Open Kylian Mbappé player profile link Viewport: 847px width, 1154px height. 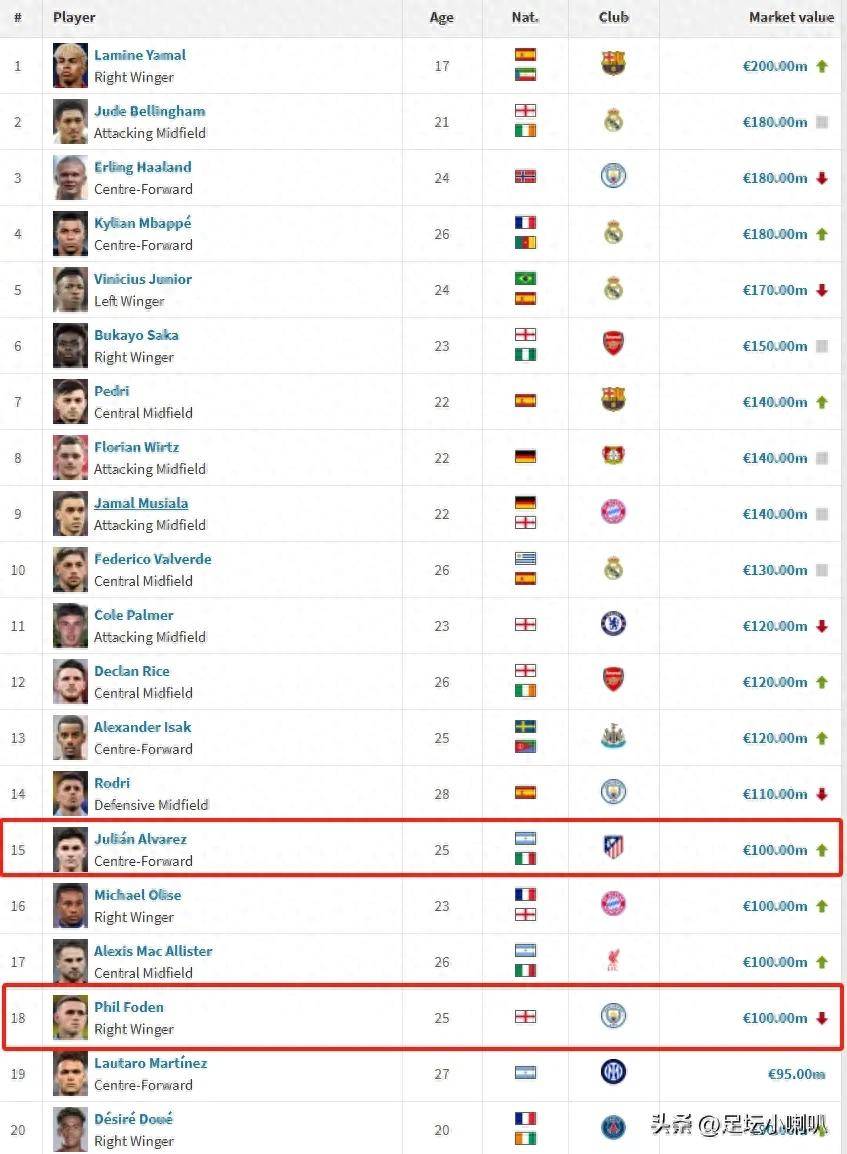coord(143,223)
